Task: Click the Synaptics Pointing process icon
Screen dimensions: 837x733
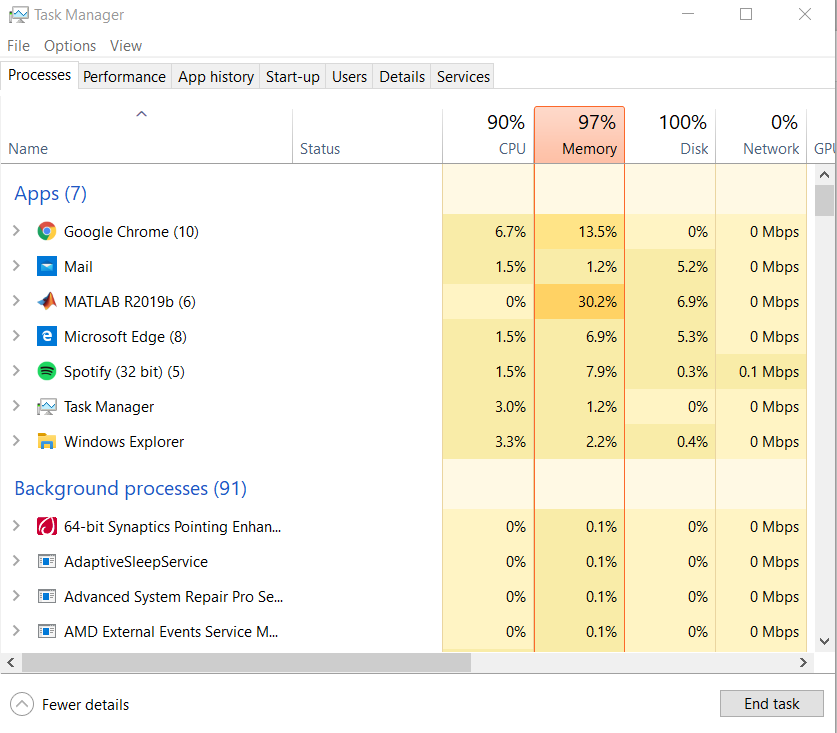Action: pyautogui.click(x=46, y=527)
